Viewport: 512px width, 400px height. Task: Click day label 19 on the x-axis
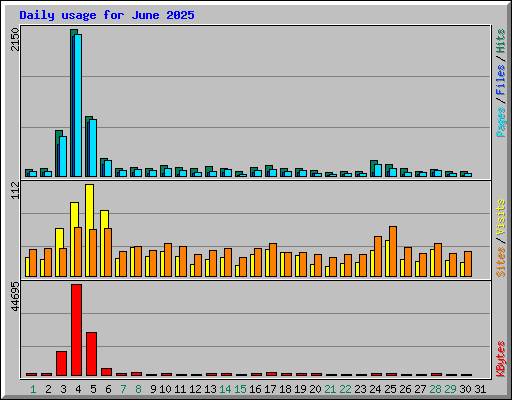(300, 389)
